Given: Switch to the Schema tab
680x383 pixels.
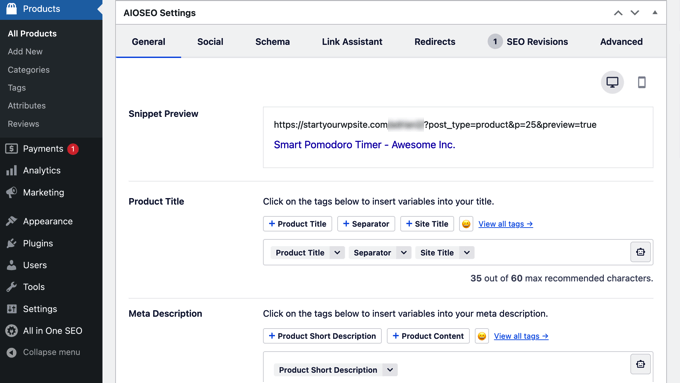Looking at the screenshot, I should (x=272, y=42).
